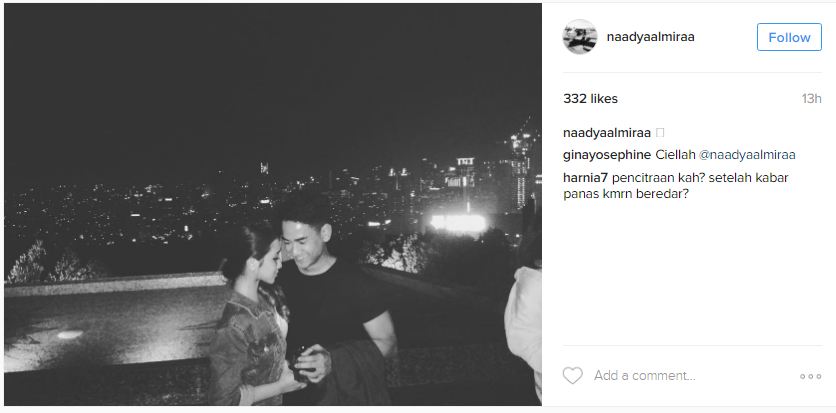
Task: Like the post with the heart icon
Action: pos(573,376)
